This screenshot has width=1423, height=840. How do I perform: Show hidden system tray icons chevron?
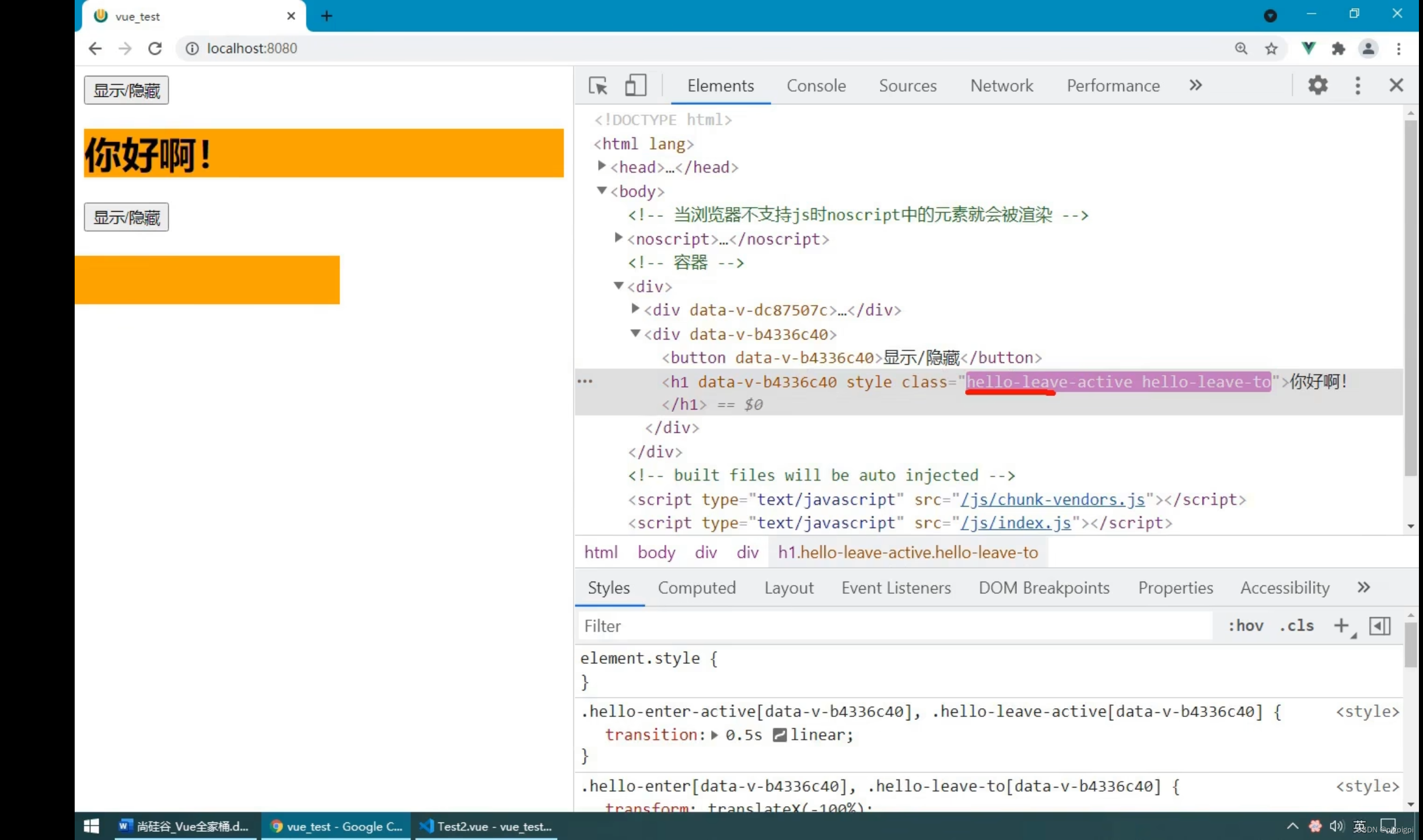(x=1292, y=826)
